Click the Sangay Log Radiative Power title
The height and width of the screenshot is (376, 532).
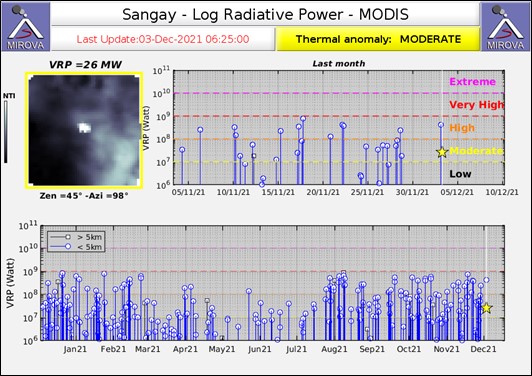tap(265, 15)
